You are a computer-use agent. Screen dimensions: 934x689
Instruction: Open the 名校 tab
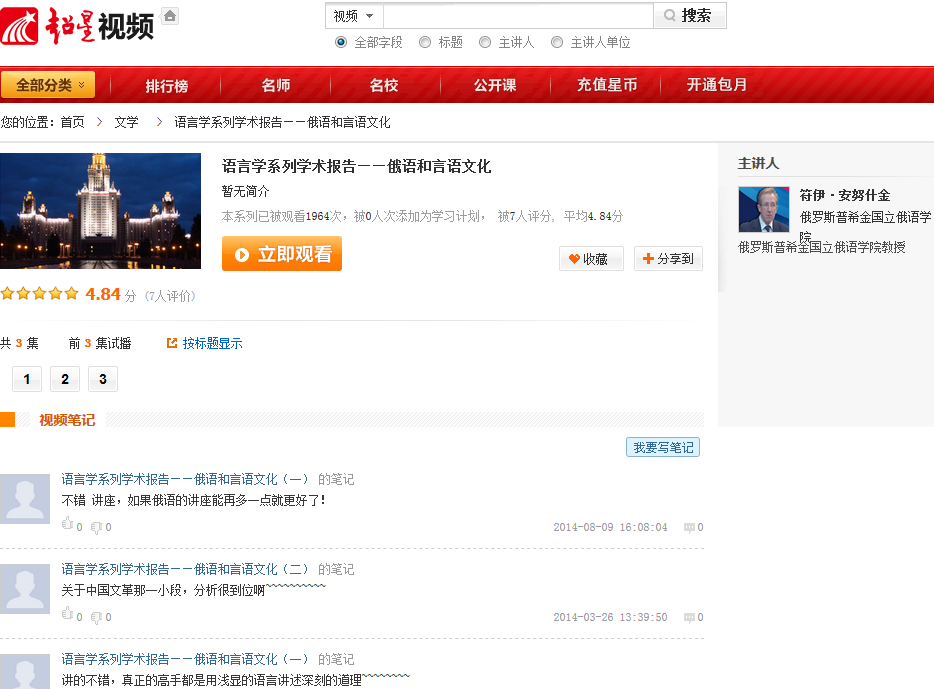coord(384,85)
